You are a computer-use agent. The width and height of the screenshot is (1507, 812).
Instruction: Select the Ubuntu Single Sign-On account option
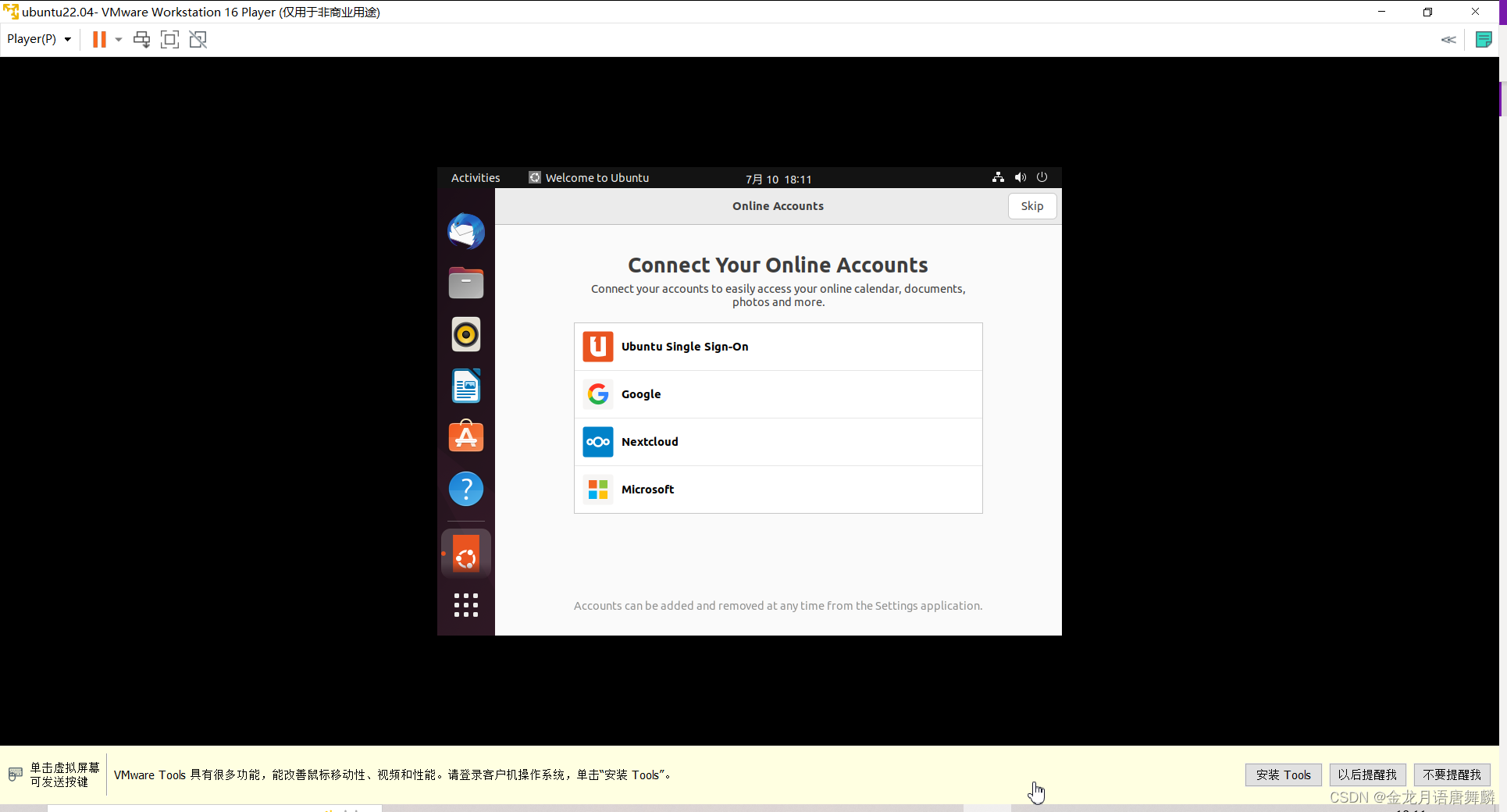tap(778, 347)
